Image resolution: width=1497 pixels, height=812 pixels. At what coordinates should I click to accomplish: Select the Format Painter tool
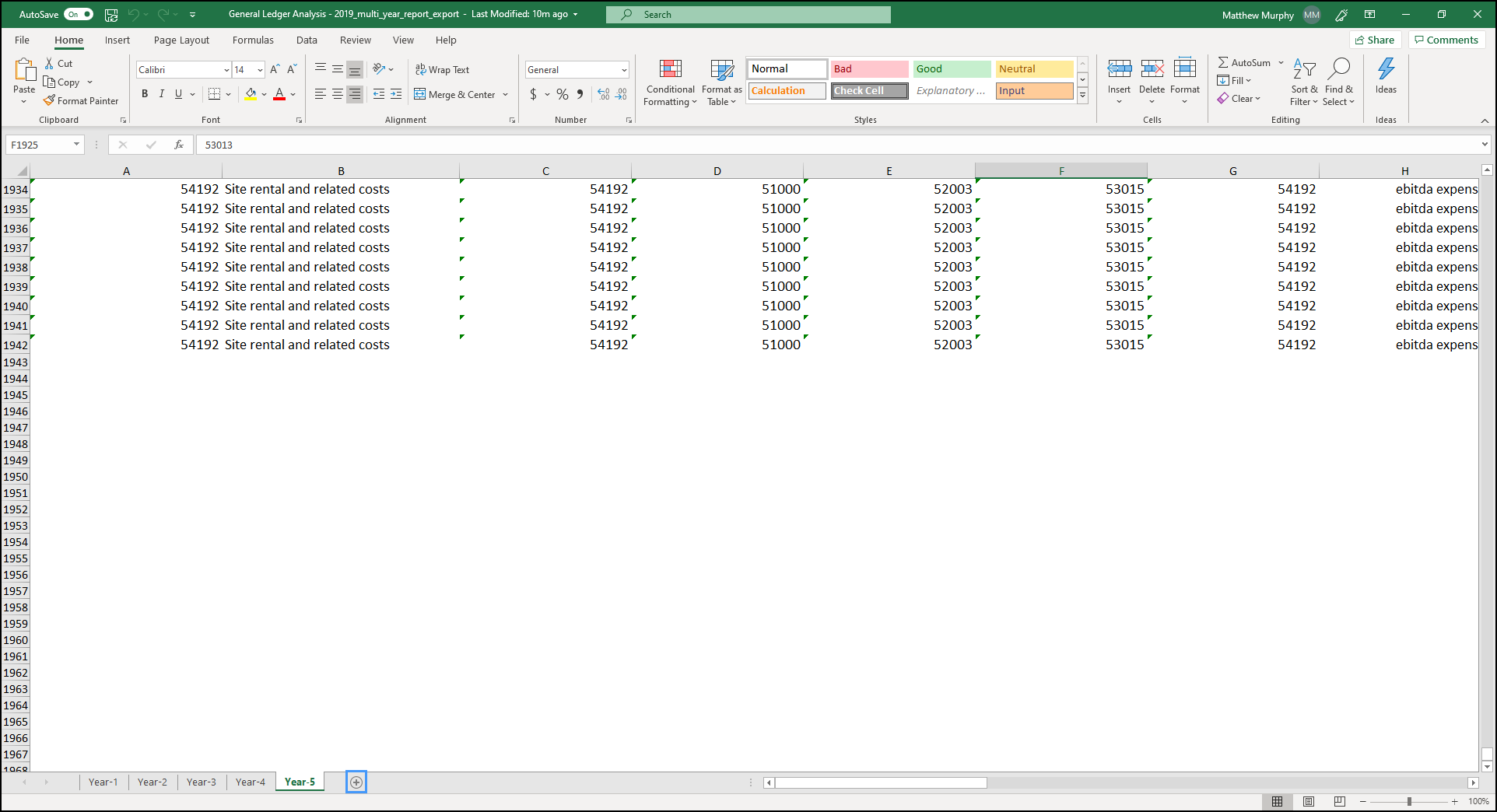[81, 100]
